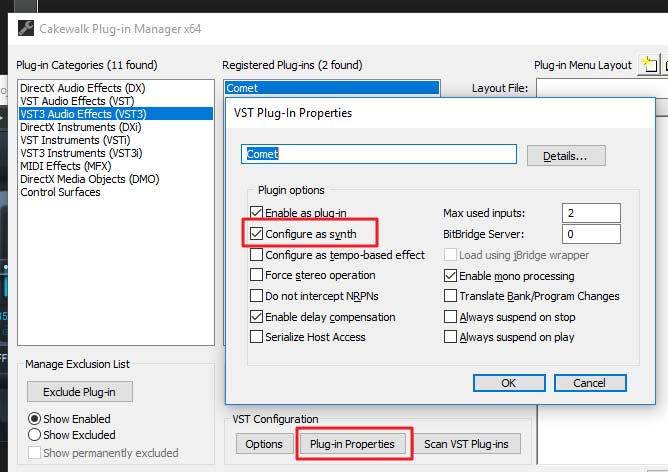Click the Scan VST Plug-ins button
Image resolution: width=668 pixels, height=472 pixels.
[x=466, y=443]
